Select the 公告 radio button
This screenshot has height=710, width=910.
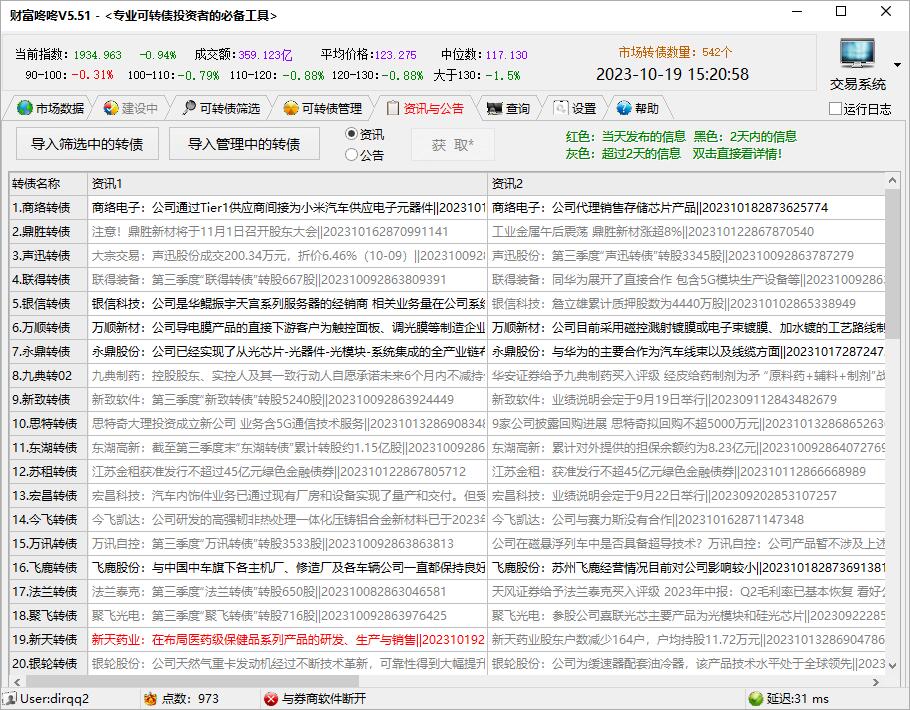(x=351, y=155)
